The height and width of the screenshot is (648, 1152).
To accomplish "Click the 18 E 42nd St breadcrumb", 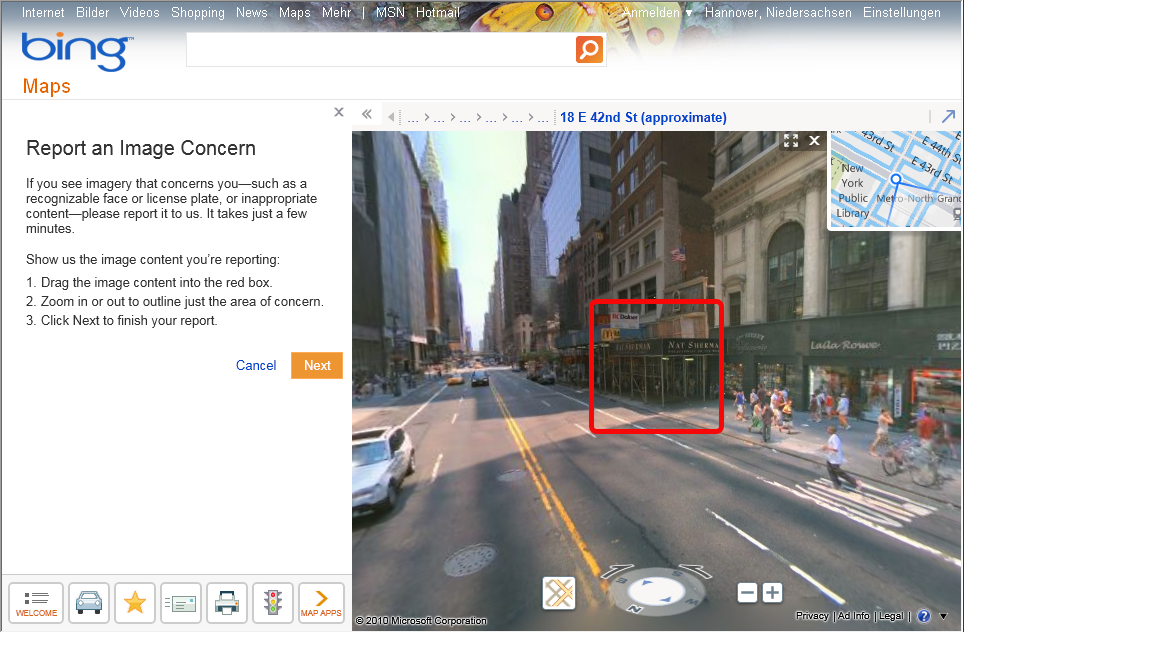I will (x=643, y=118).
